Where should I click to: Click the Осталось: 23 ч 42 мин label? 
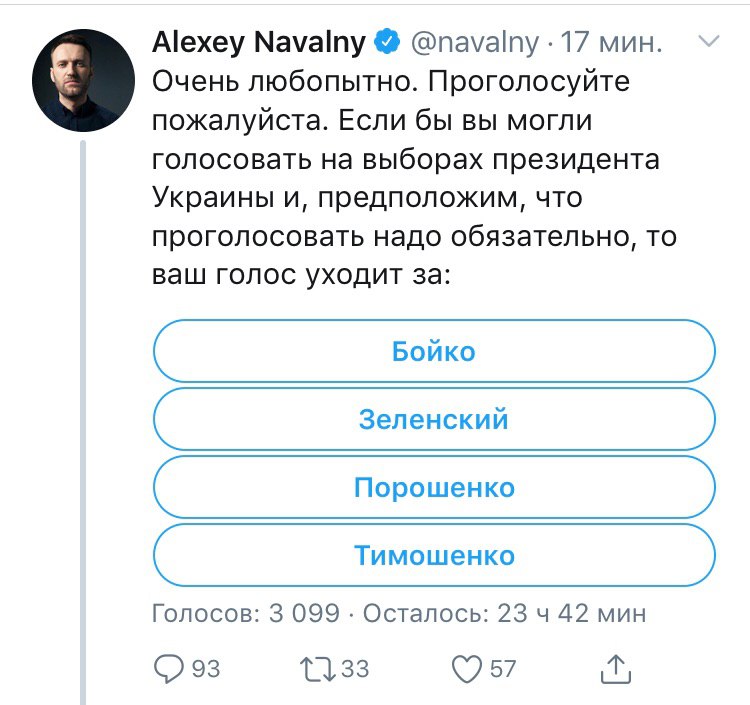505,613
